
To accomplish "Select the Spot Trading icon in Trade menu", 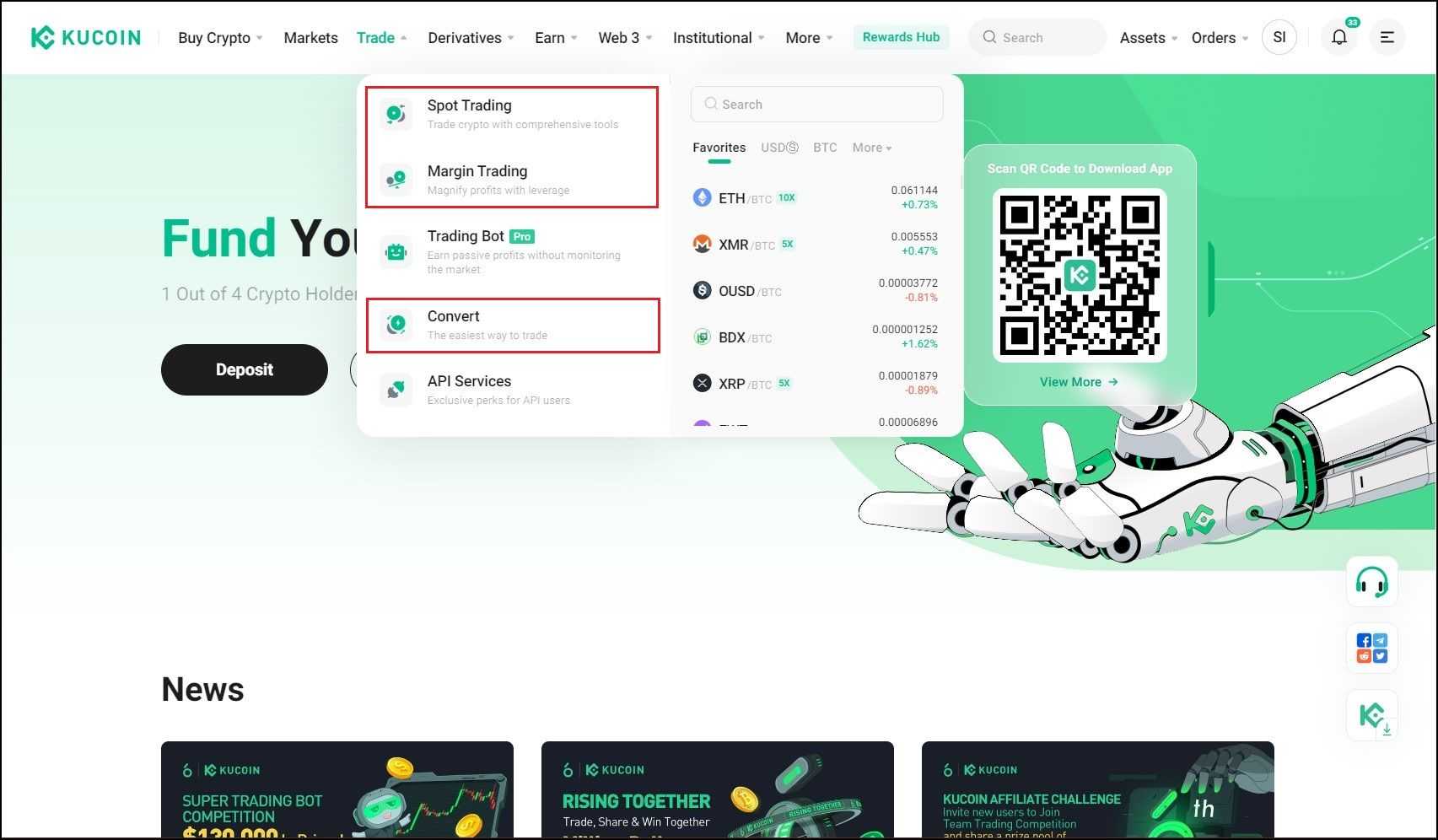I will click(x=396, y=114).
